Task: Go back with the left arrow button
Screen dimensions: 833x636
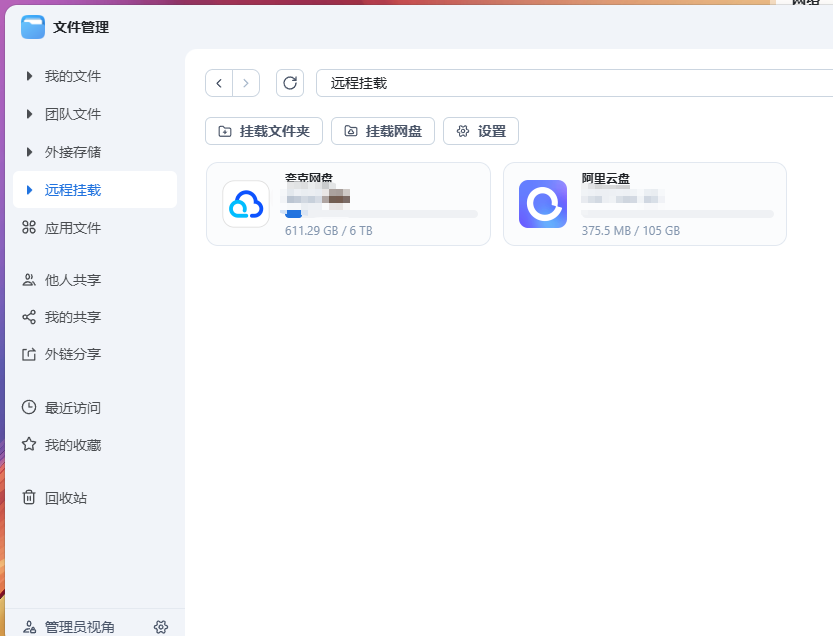Action: (219, 83)
